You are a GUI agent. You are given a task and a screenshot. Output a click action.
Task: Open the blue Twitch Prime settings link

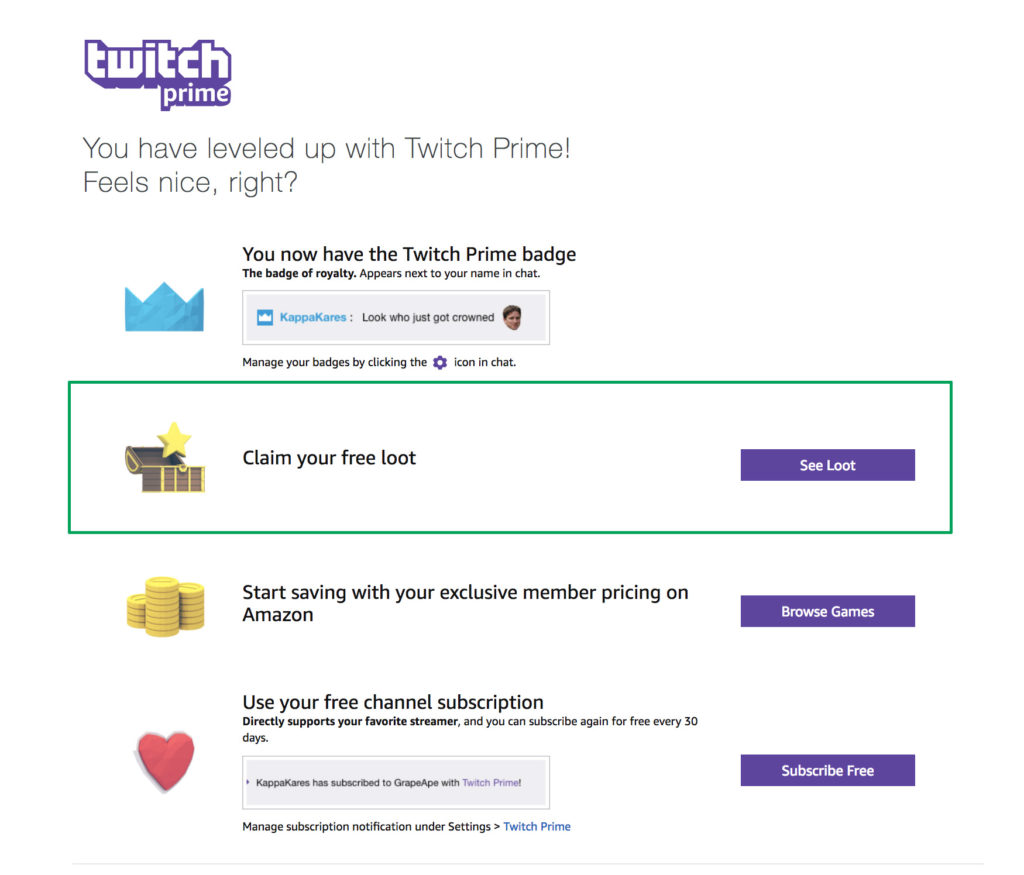(x=537, y=827)
